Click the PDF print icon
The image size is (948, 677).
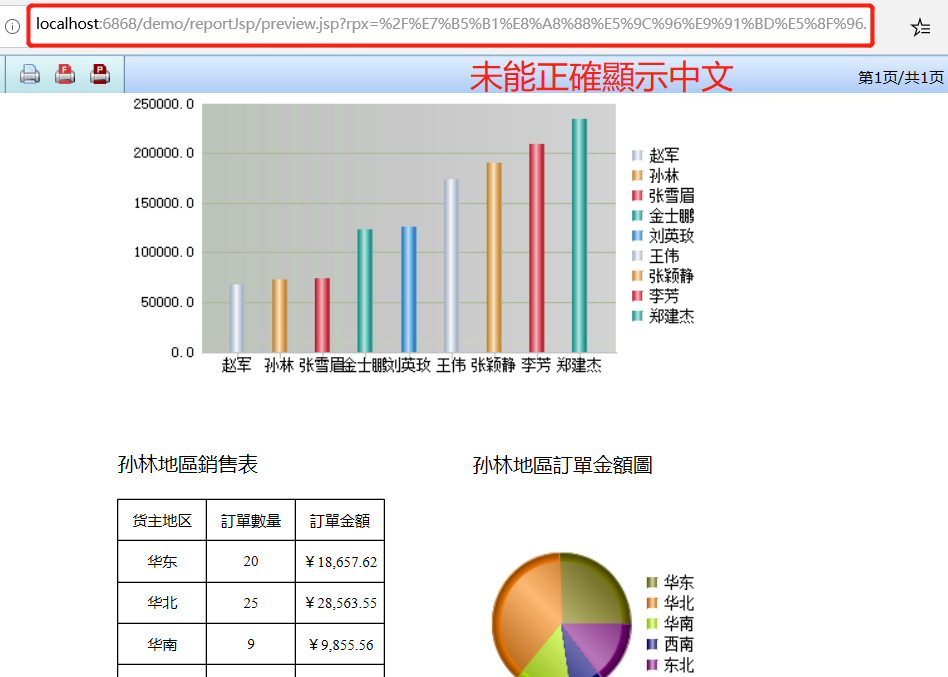(100, 74)
